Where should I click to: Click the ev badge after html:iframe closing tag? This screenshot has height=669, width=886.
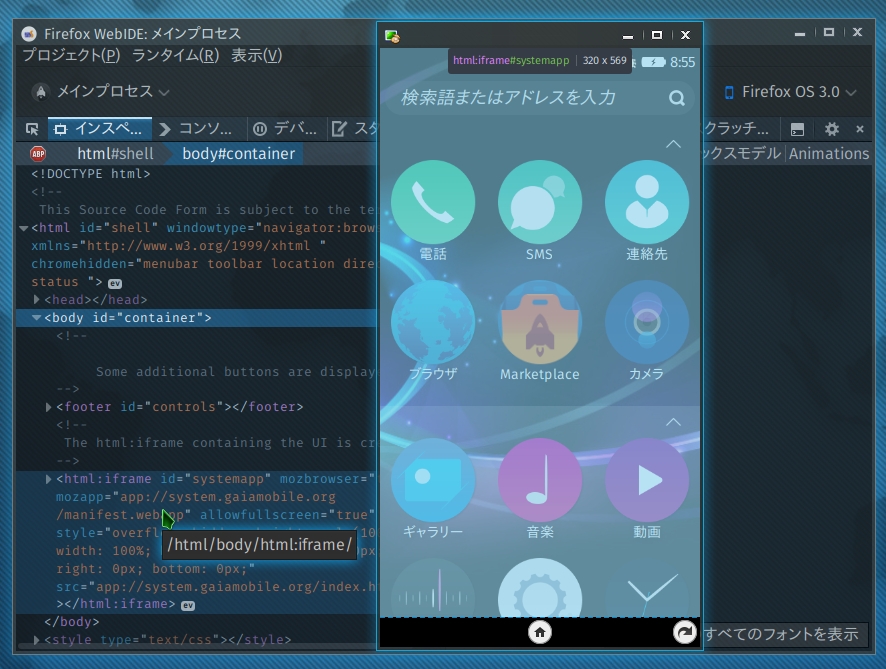(x=188, y=605)
